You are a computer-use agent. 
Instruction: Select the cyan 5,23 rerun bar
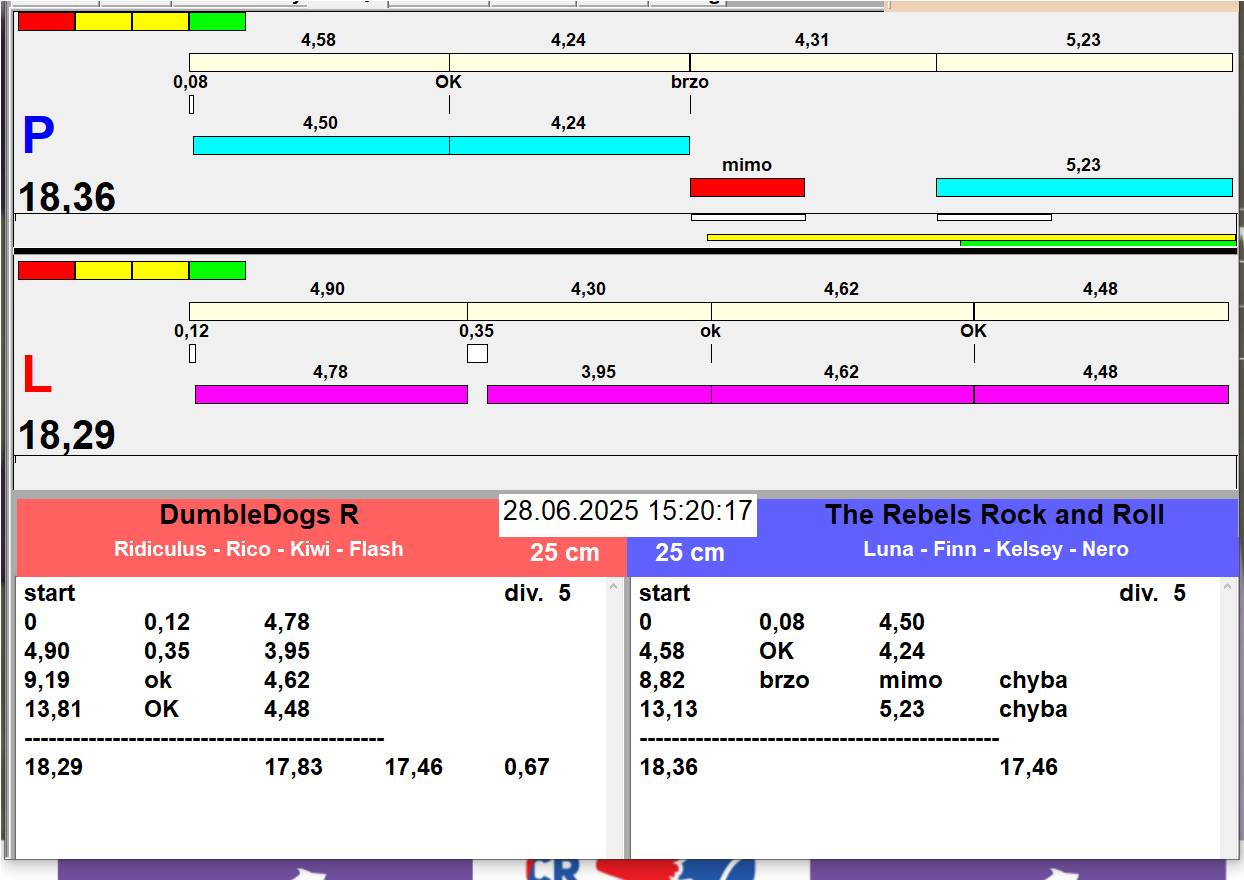pyautogui.click(x=1084, y=187)
